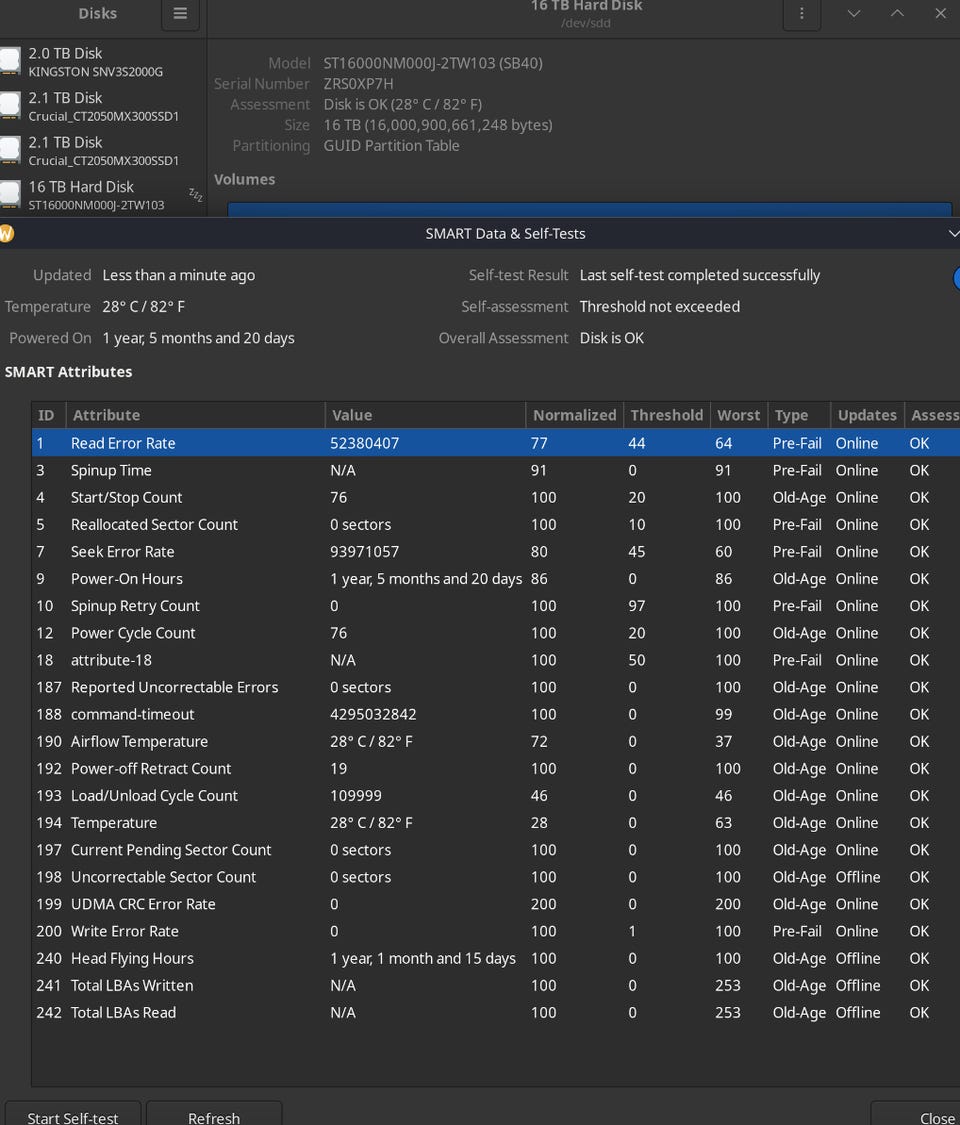Sort attributes by ID column
The height and width of the screenshot is (1125, 960).
coord(47,415)
